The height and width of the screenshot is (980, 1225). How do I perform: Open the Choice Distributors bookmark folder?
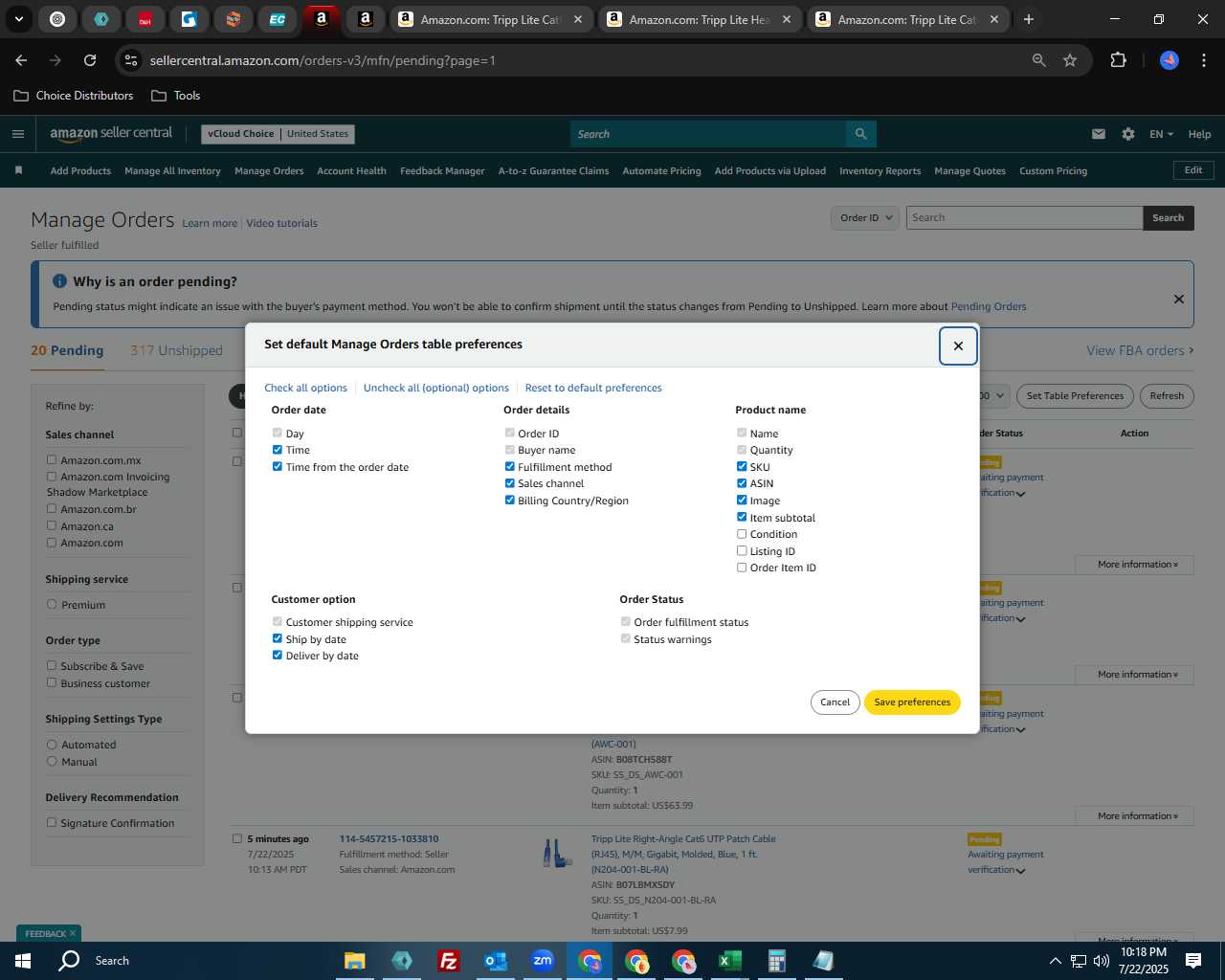pyautogui.click(x=74, y=96)
